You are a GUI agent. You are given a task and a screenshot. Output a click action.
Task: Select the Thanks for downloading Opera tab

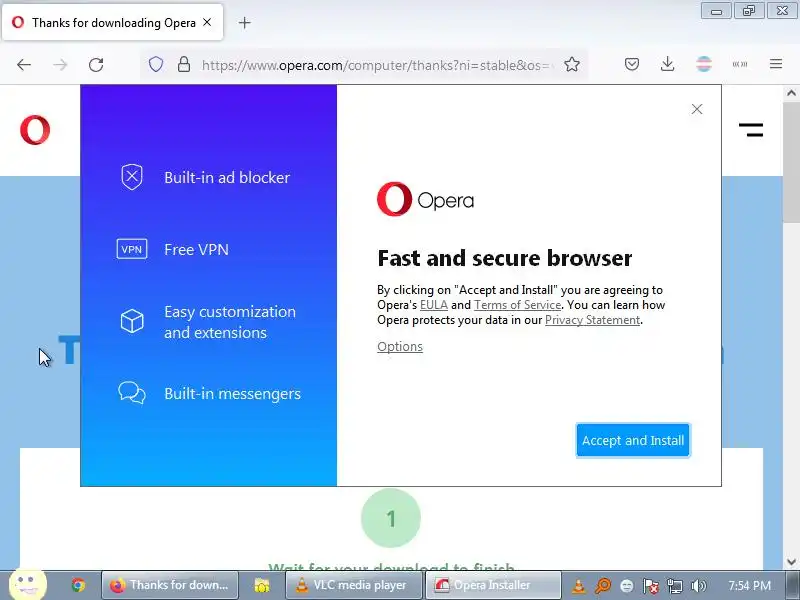[113, 22]
